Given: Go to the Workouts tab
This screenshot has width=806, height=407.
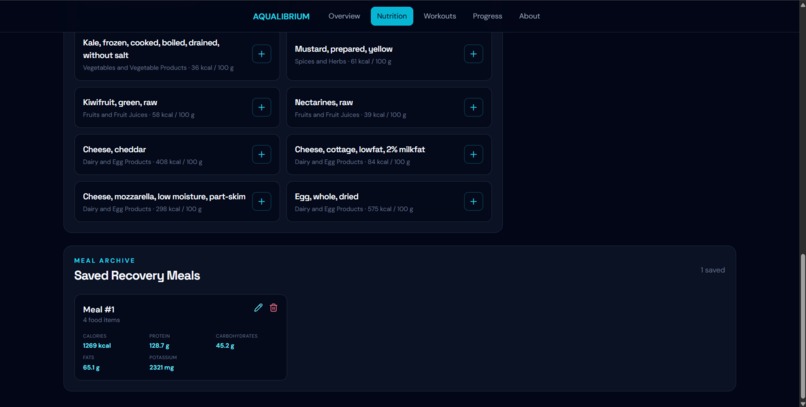Looking at the screenshot, I should [439, 16].
